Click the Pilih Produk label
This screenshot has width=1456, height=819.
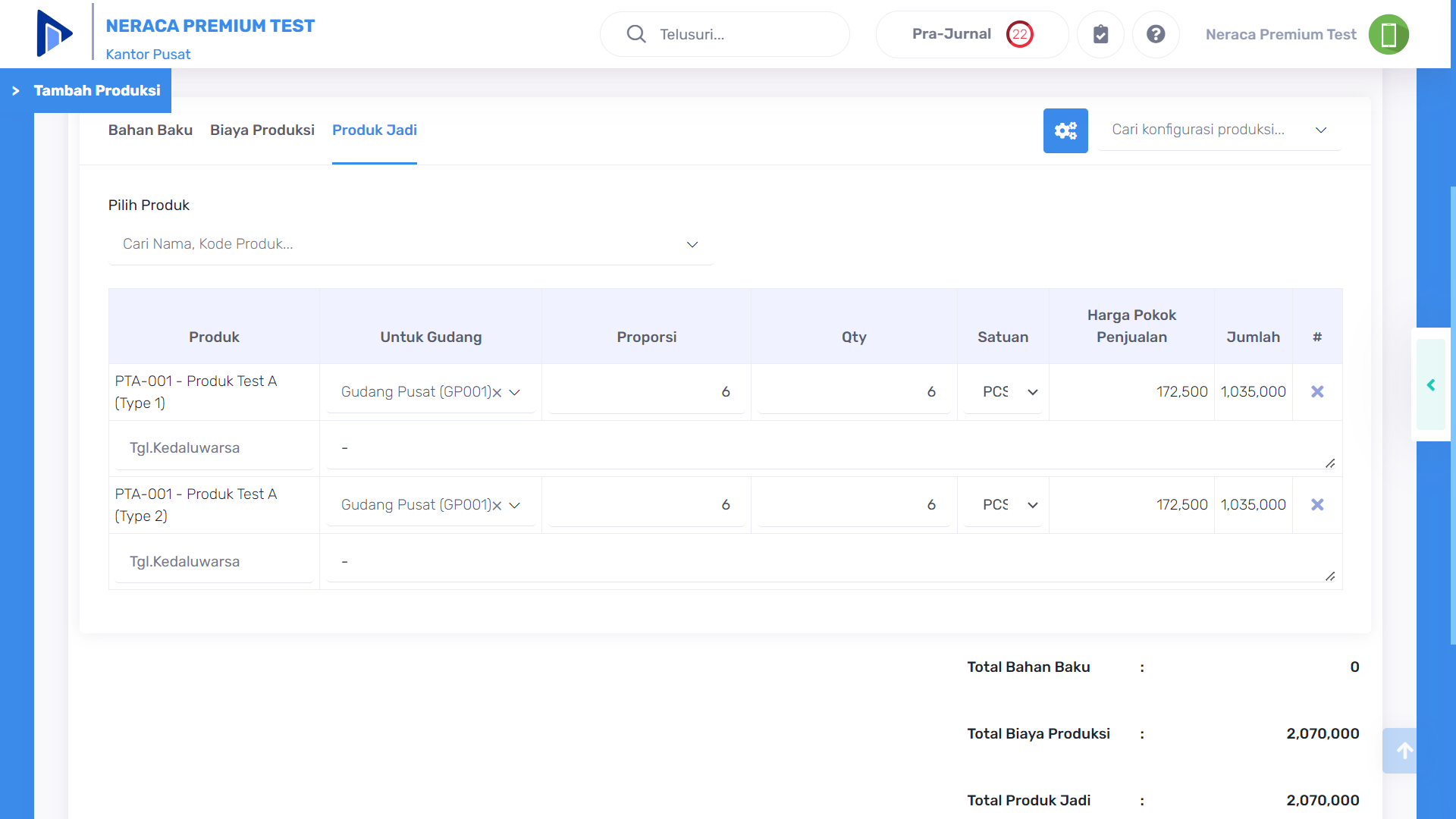click(149, 205)
